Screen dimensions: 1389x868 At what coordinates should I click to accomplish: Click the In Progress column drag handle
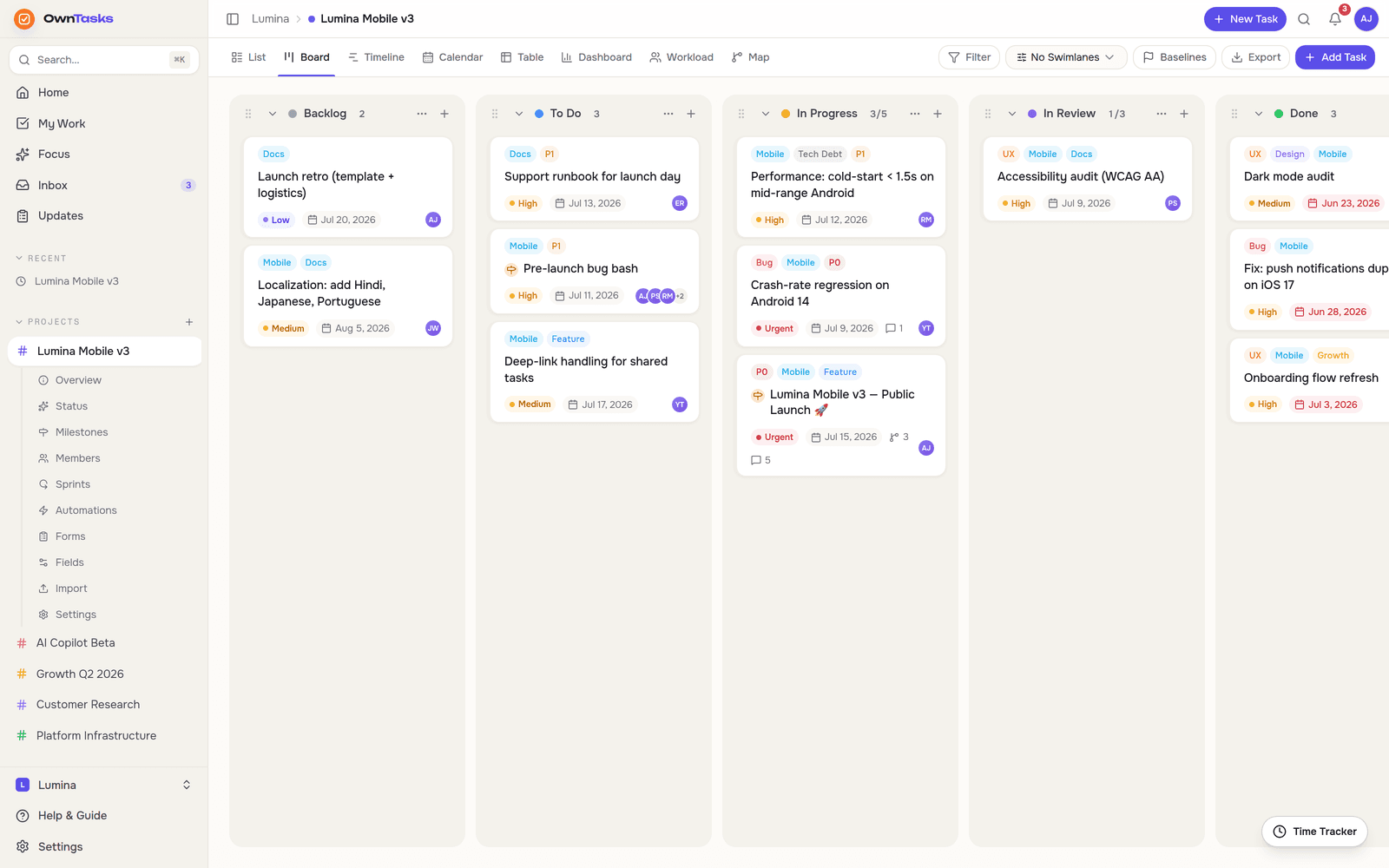point(741,114)
